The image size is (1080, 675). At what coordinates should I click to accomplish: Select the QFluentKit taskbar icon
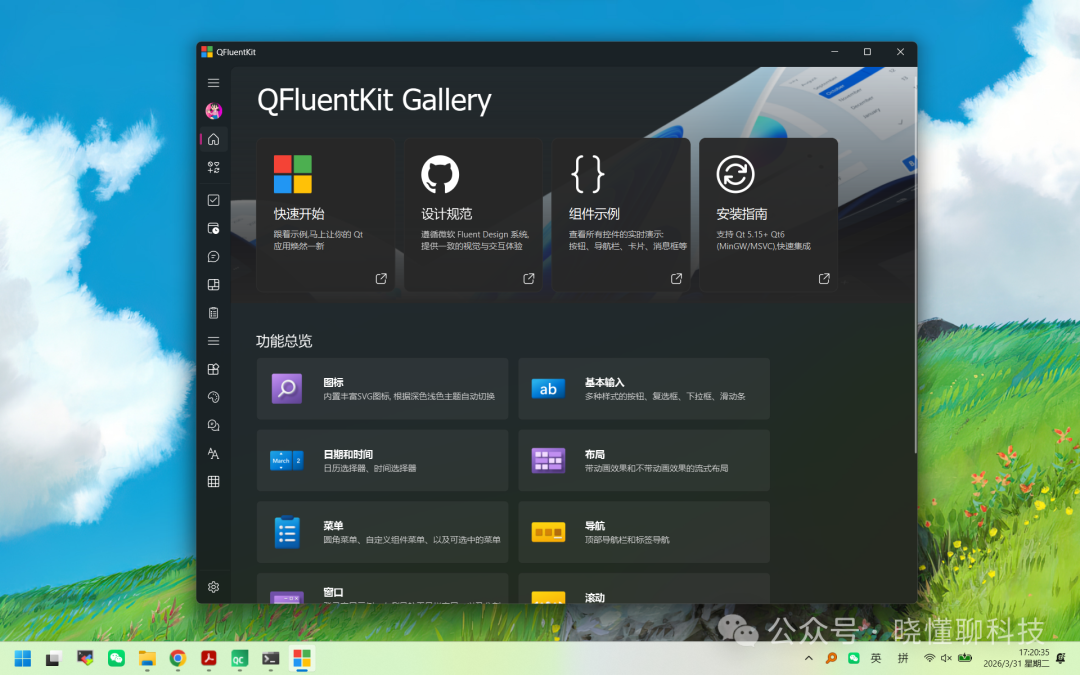point(302,658)
